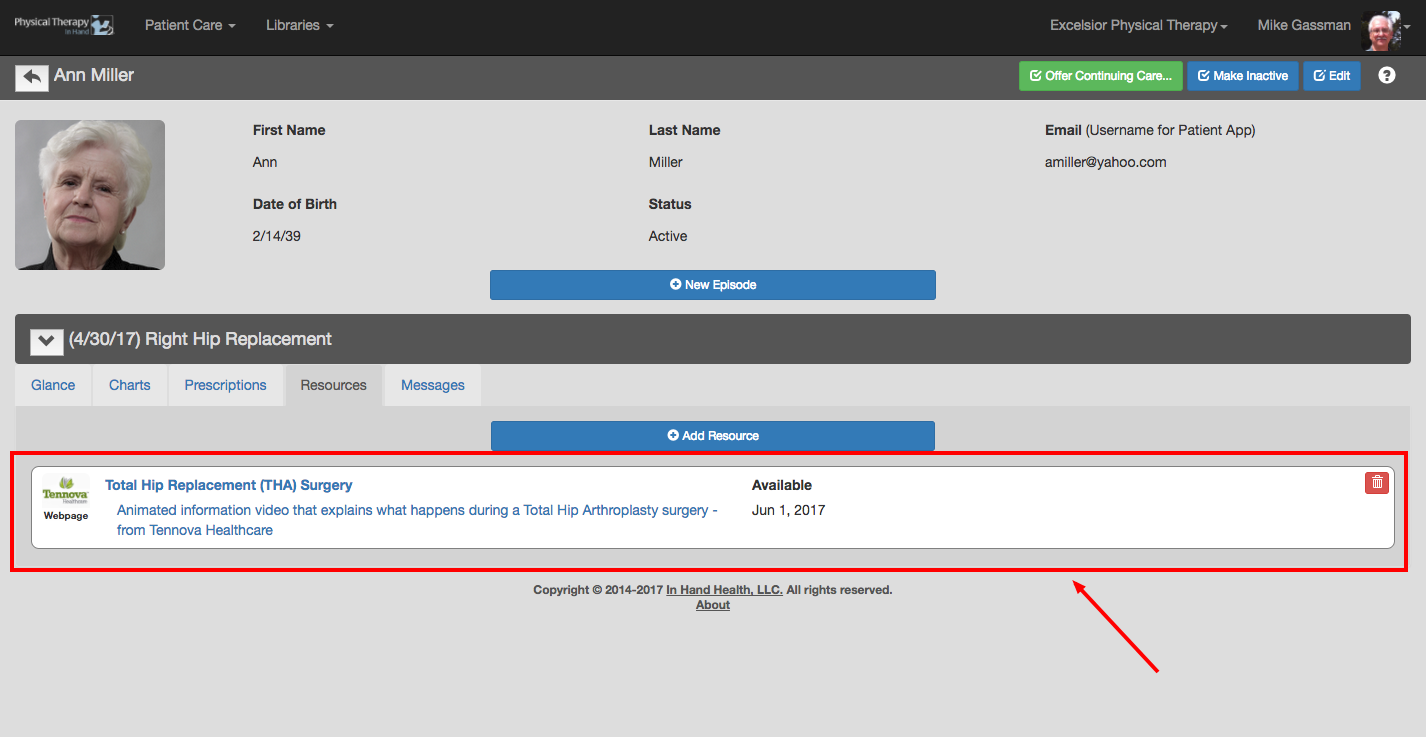1426x737 pixels.
Task: Click the New Episode button
Action: (713, 285)
